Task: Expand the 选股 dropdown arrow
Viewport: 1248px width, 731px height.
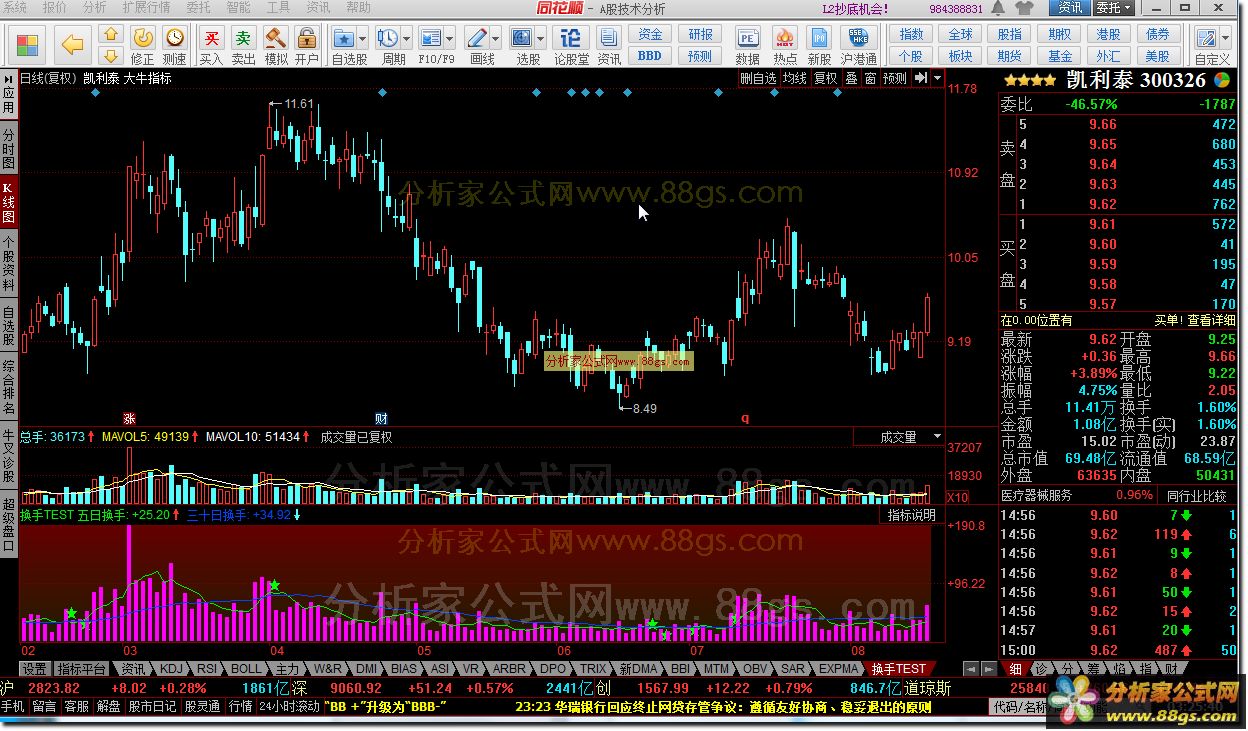Action: click(540, 39)
